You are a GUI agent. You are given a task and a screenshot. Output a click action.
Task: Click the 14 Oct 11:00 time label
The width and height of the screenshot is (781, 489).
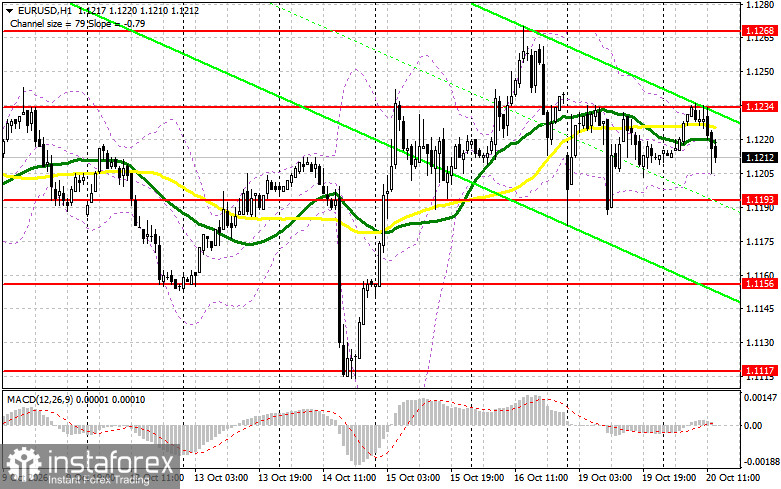(349, 478)
